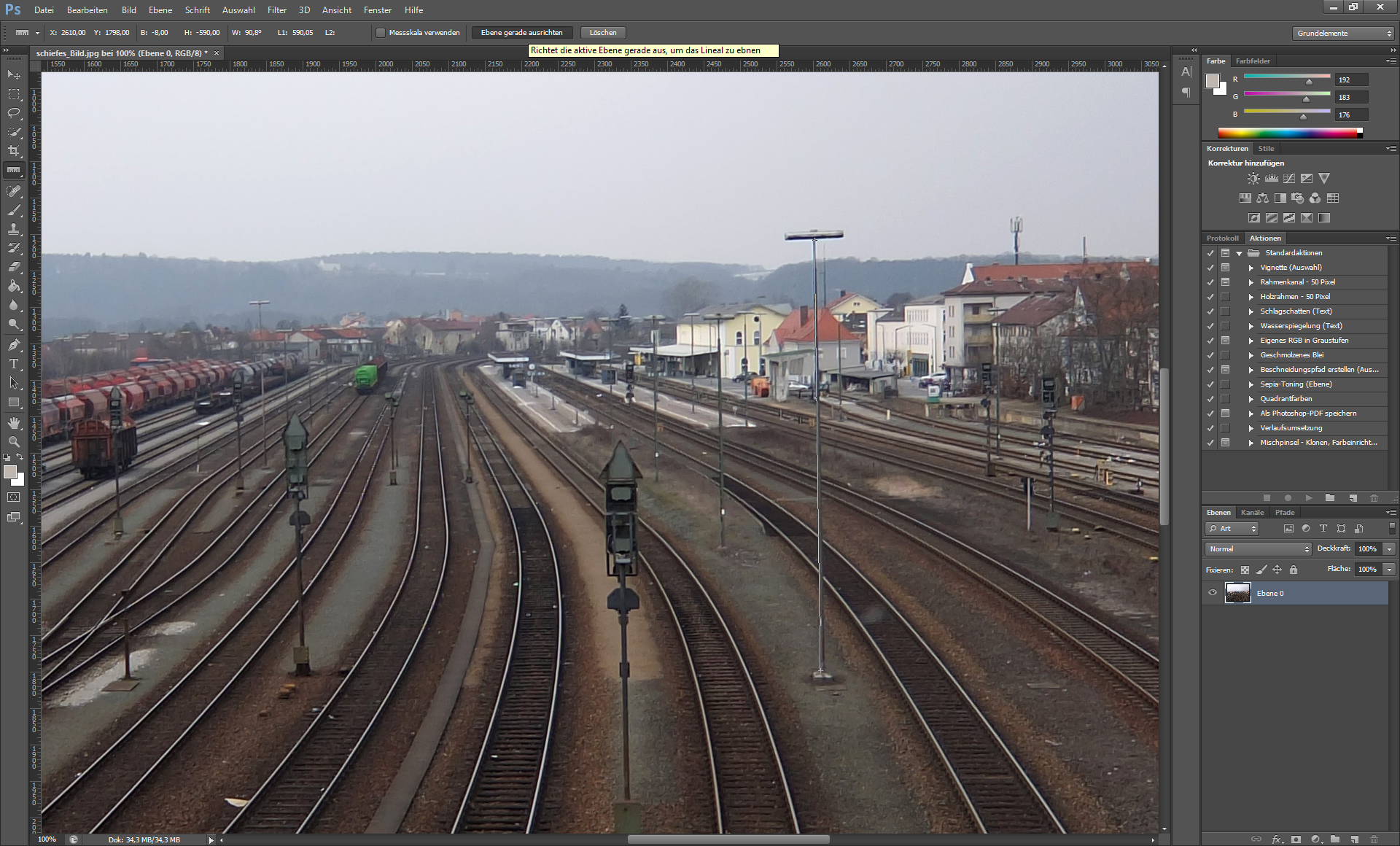Open the layer blend mode dropdown Normal
Viewport: 1400px width, 846px height.
(1258, 548)
